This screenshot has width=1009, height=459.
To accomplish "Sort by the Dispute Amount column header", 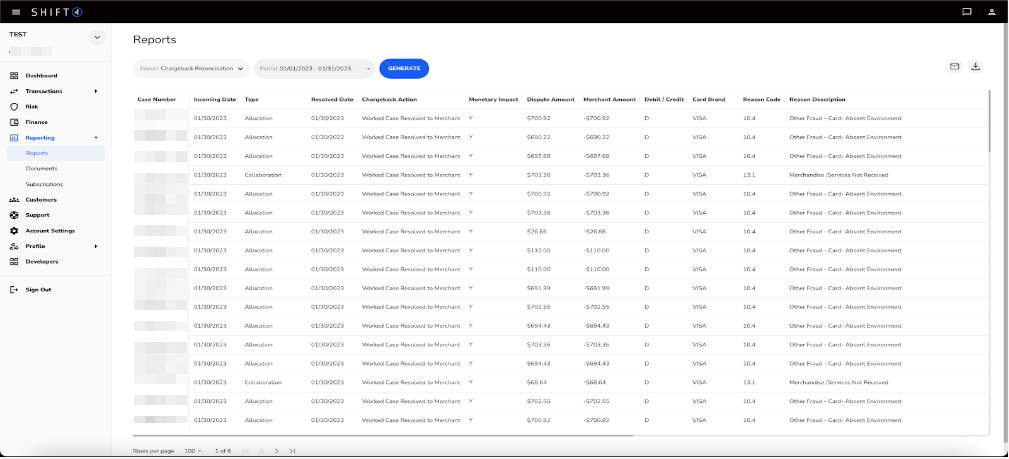I will [550, 99].
